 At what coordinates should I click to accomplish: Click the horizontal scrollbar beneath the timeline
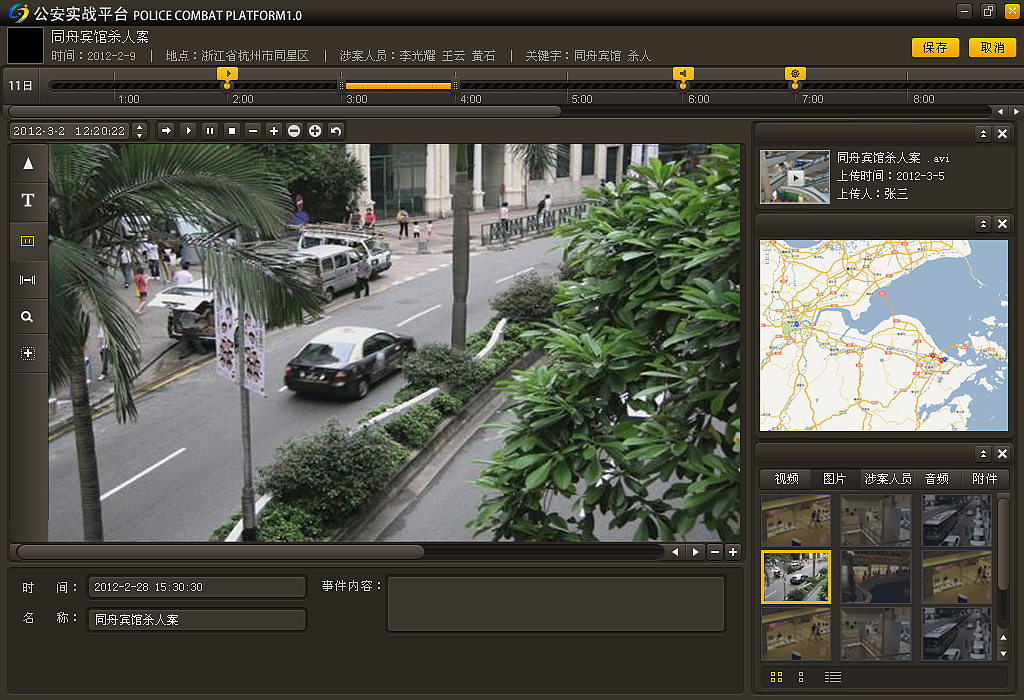point(284,112)
